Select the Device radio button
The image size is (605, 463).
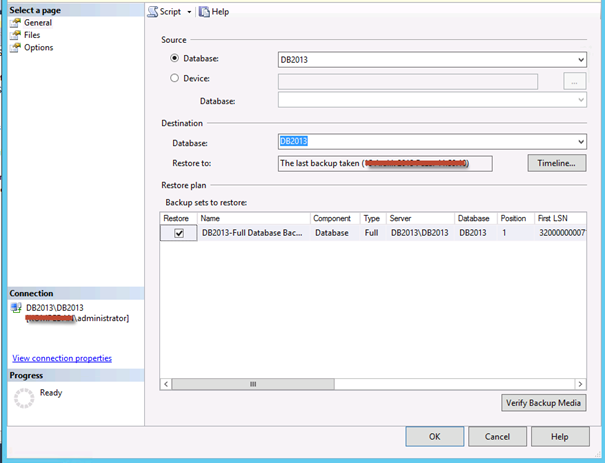coord(176,78)
